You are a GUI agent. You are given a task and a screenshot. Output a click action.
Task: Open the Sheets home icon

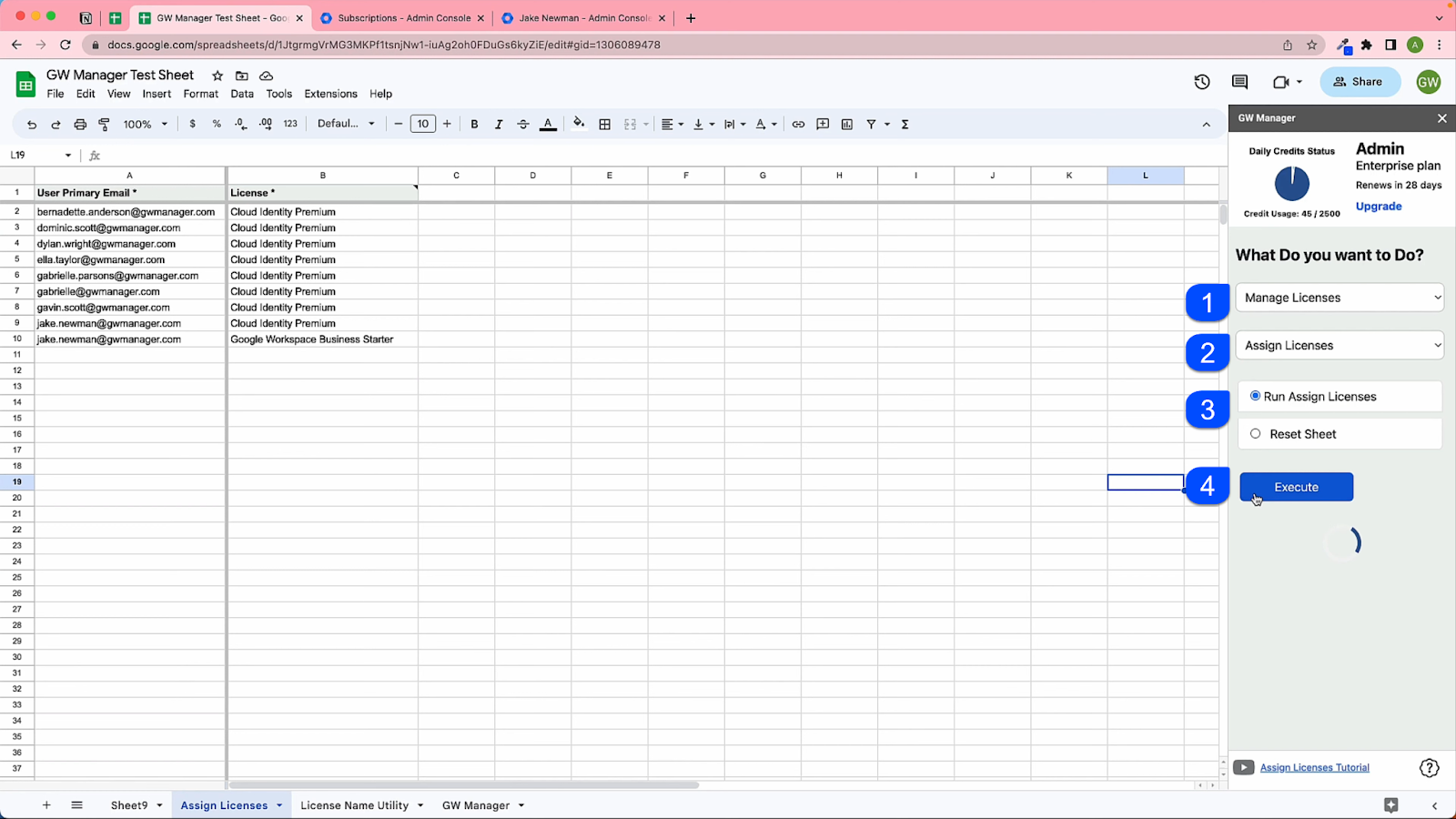click(25, 85)
